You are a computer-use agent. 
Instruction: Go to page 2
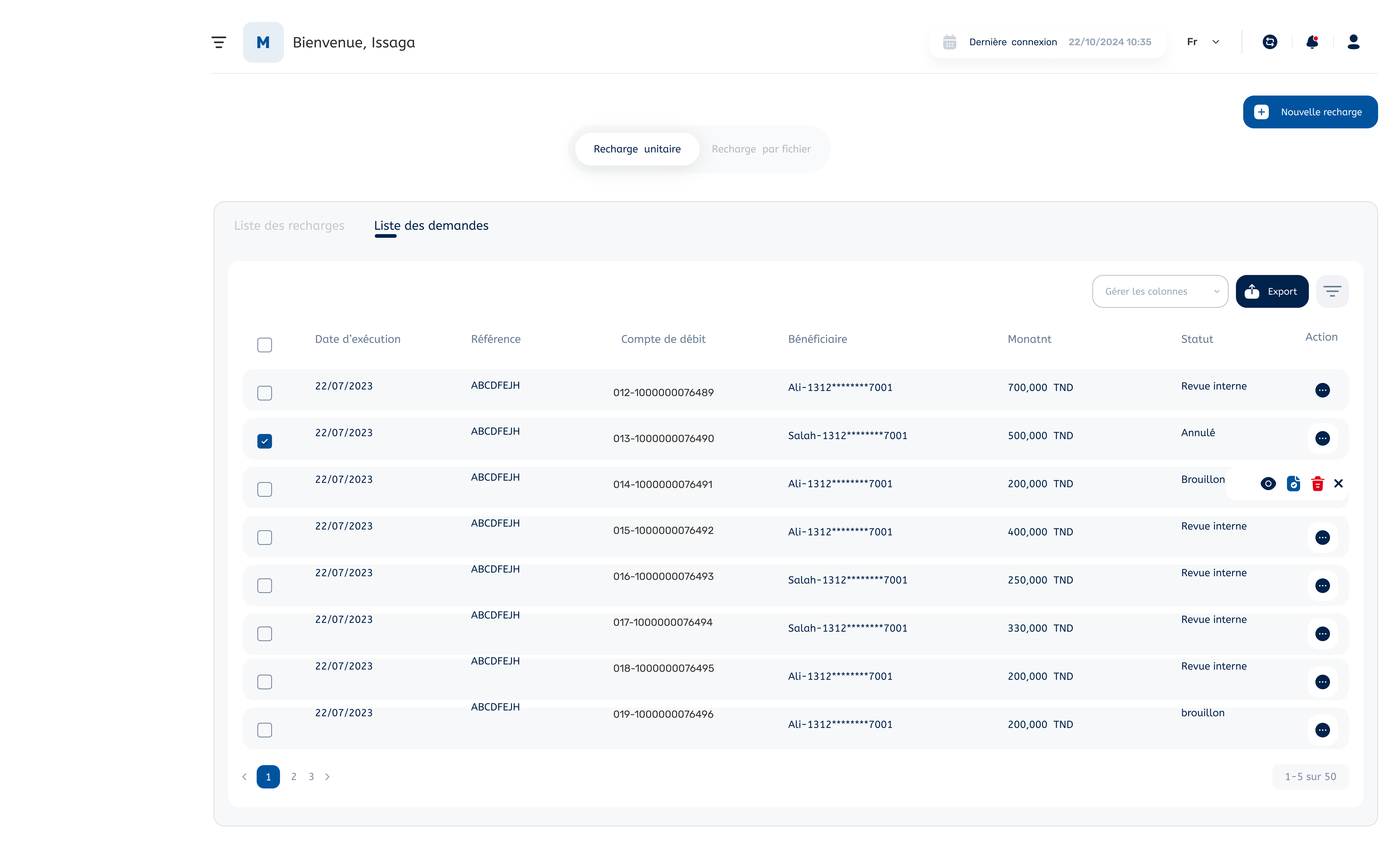294,777
